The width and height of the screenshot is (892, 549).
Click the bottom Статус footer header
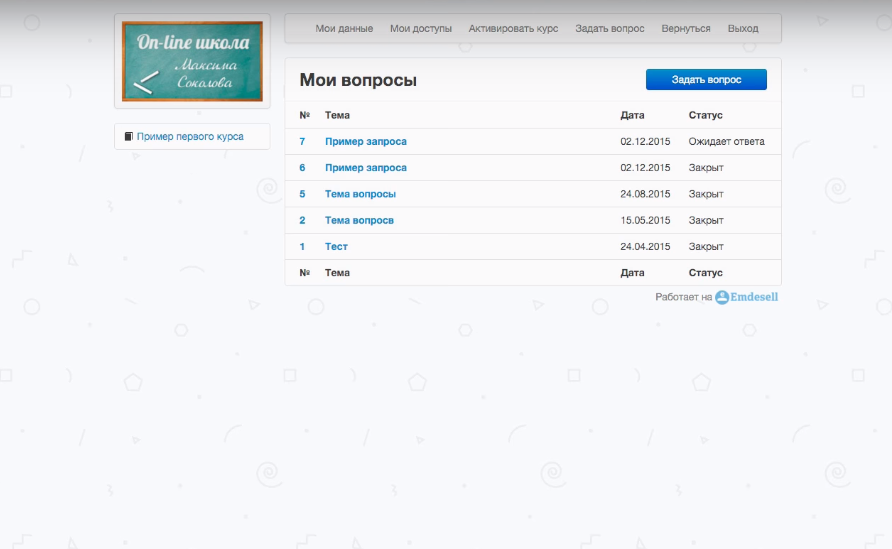[705, 273]
